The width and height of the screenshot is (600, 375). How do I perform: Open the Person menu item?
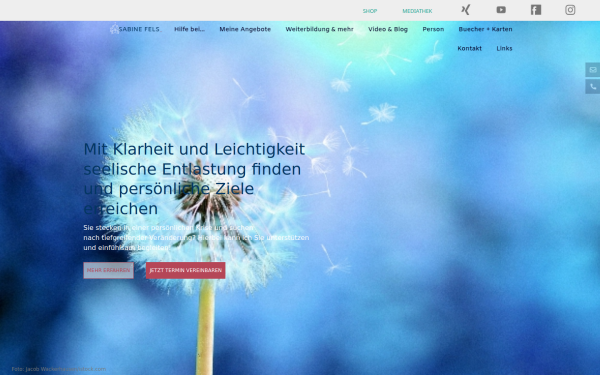click(433, 29)
